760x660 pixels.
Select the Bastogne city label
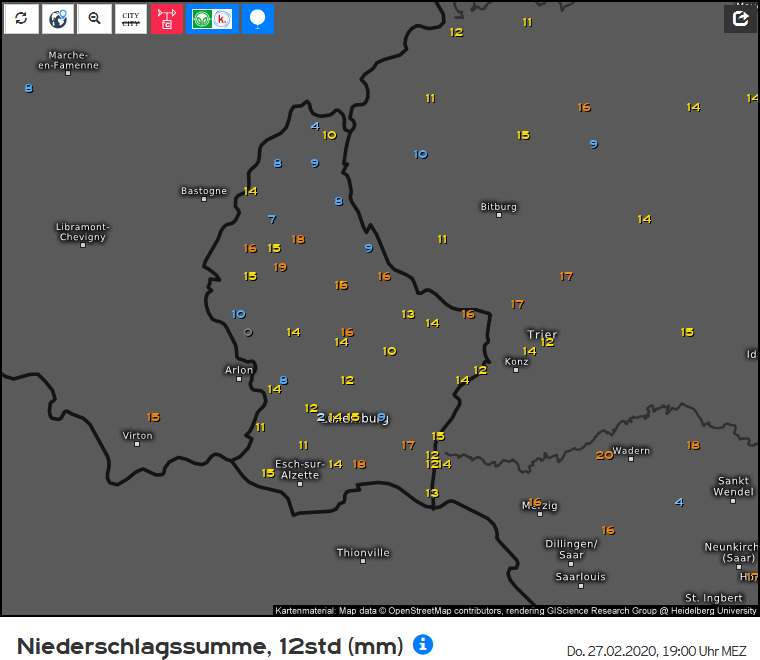tap(204, 191)
